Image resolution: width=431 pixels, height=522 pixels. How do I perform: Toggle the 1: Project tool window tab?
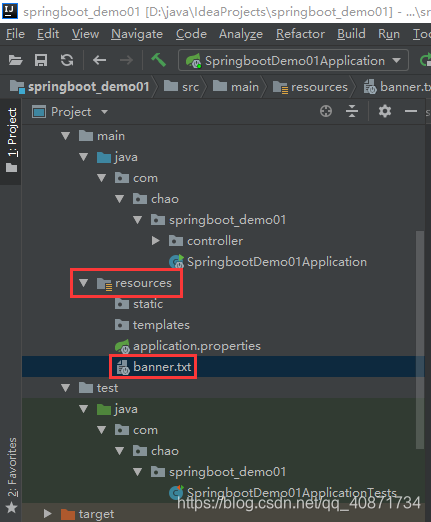12,141
